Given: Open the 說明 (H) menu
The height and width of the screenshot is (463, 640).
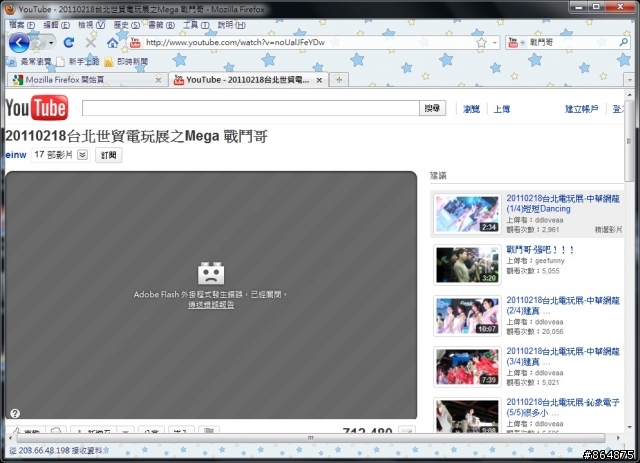Looking at the screenshot, I should [x=231, y=25].
